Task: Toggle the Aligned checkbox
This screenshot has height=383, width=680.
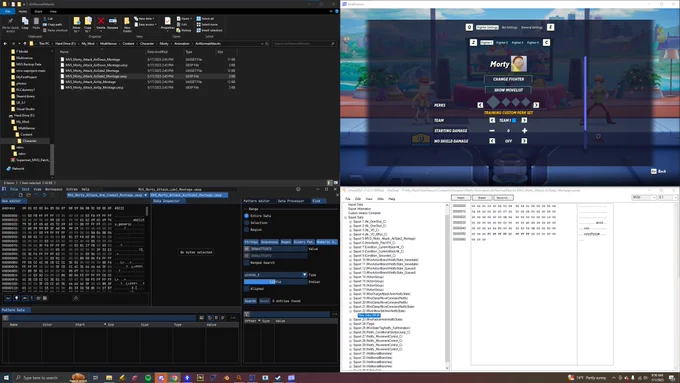Action: click(x=246, y=288)
